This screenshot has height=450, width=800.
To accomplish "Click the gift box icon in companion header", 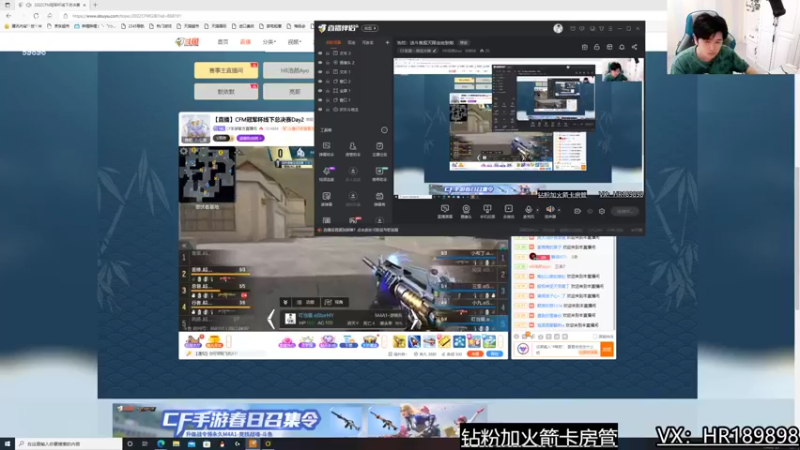I will click(x=584, y=47).
